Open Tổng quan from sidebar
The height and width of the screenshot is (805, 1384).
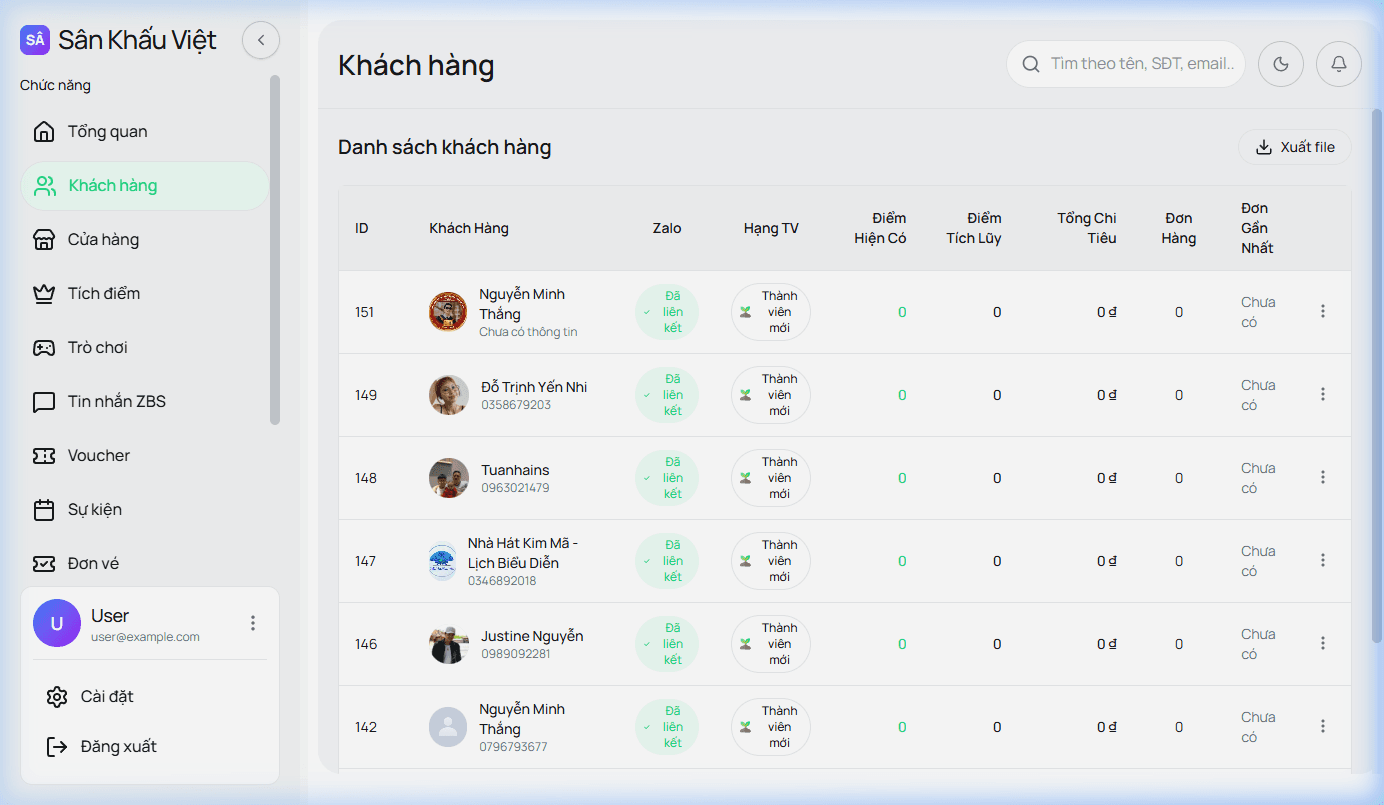coord(107,132)
